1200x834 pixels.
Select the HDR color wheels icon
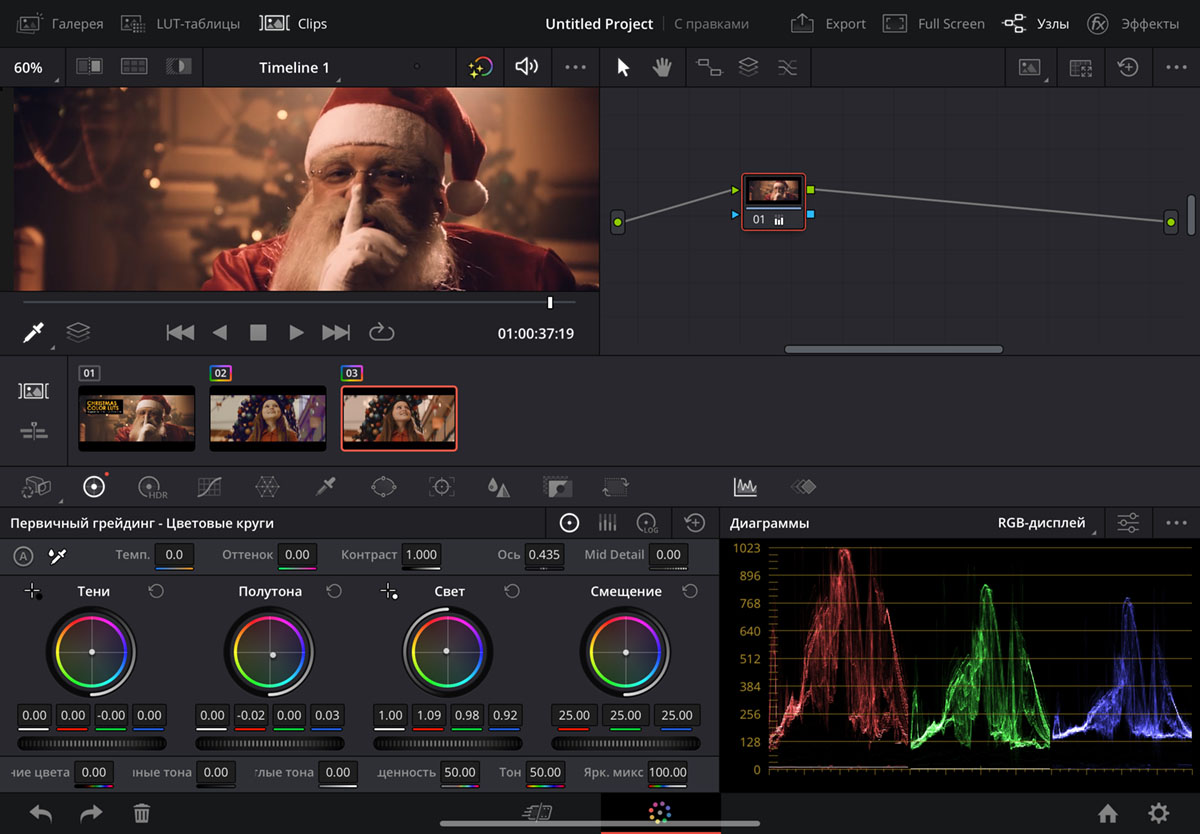[x=152, y=487]
